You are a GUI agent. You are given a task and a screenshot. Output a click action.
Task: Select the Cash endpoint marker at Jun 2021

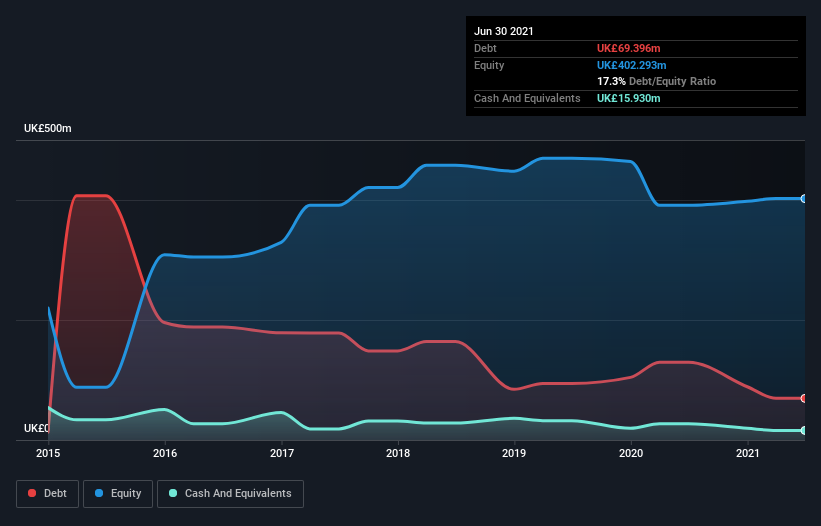[x=804, y=430]
